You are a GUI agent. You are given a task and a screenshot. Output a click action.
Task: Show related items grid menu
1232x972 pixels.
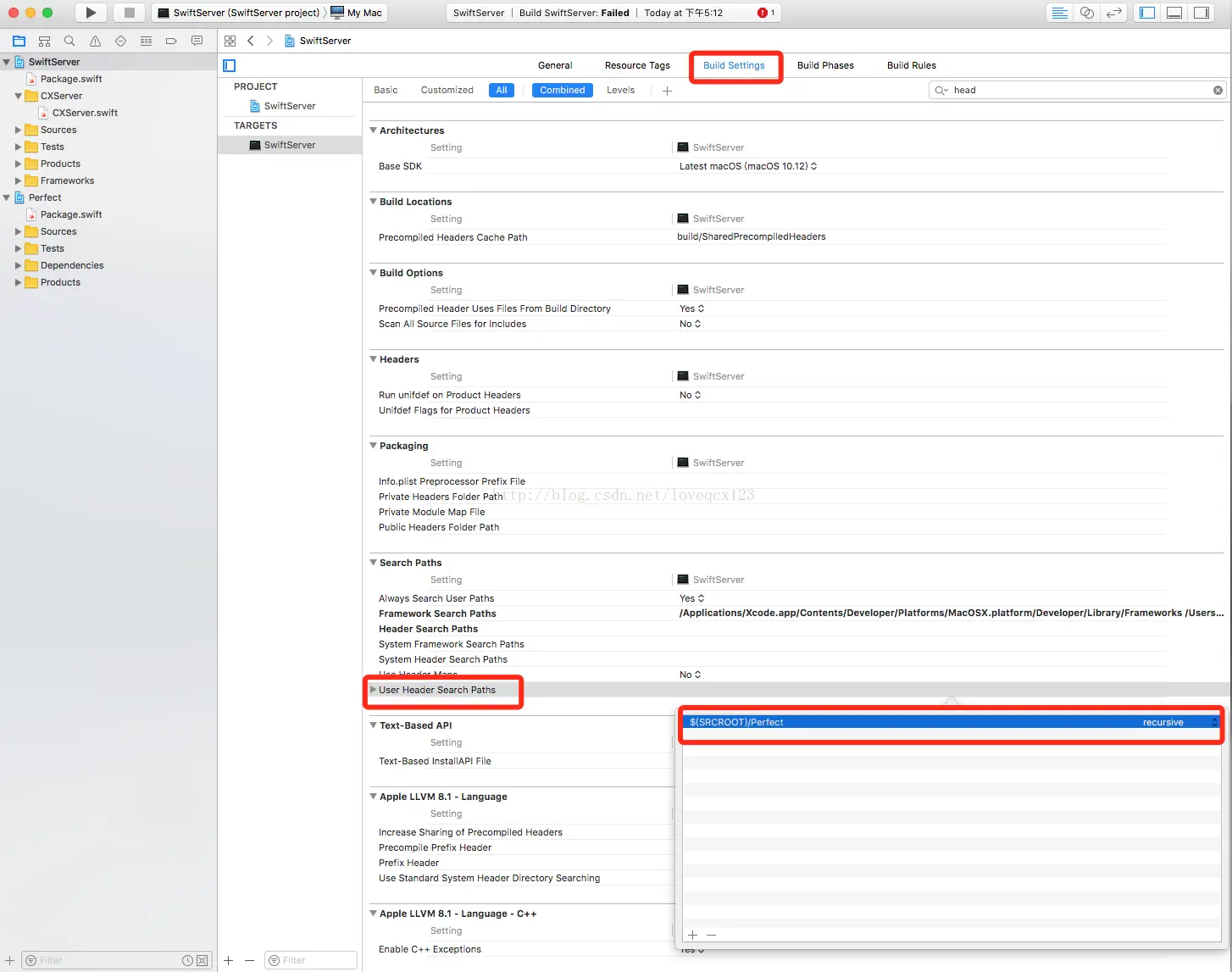pyautogui.click(x=230, y=41)
